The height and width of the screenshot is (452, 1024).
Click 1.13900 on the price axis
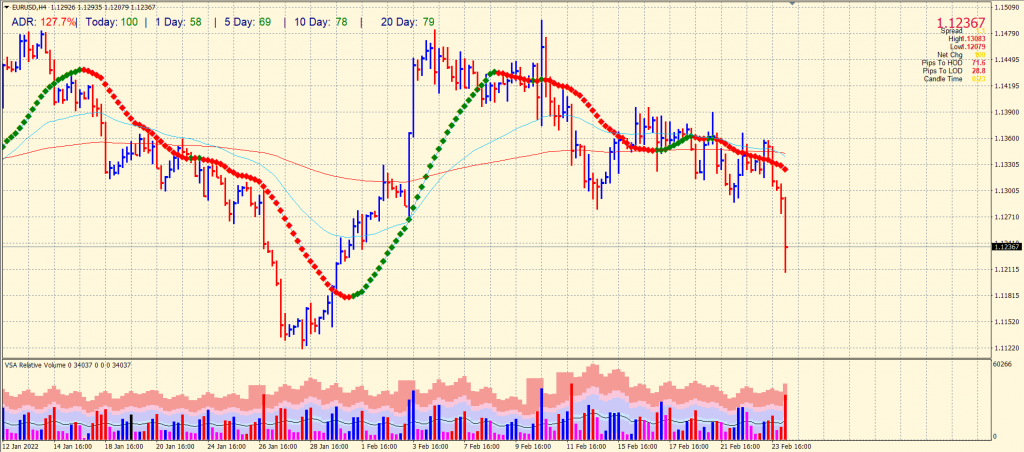click(x=1006, y=112)
